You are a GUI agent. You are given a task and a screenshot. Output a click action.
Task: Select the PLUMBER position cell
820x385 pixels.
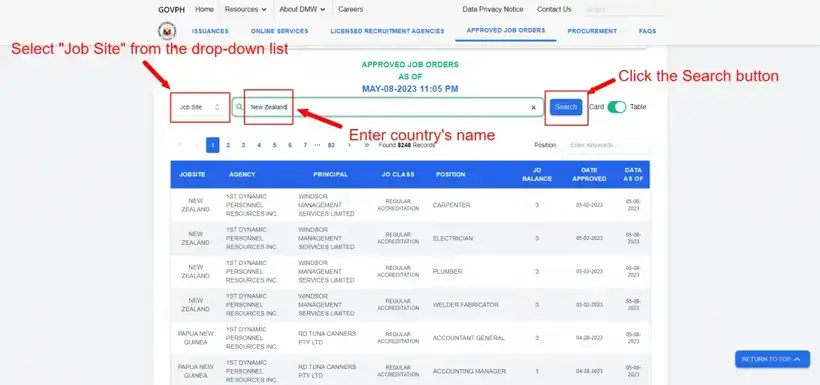point(448,271)
